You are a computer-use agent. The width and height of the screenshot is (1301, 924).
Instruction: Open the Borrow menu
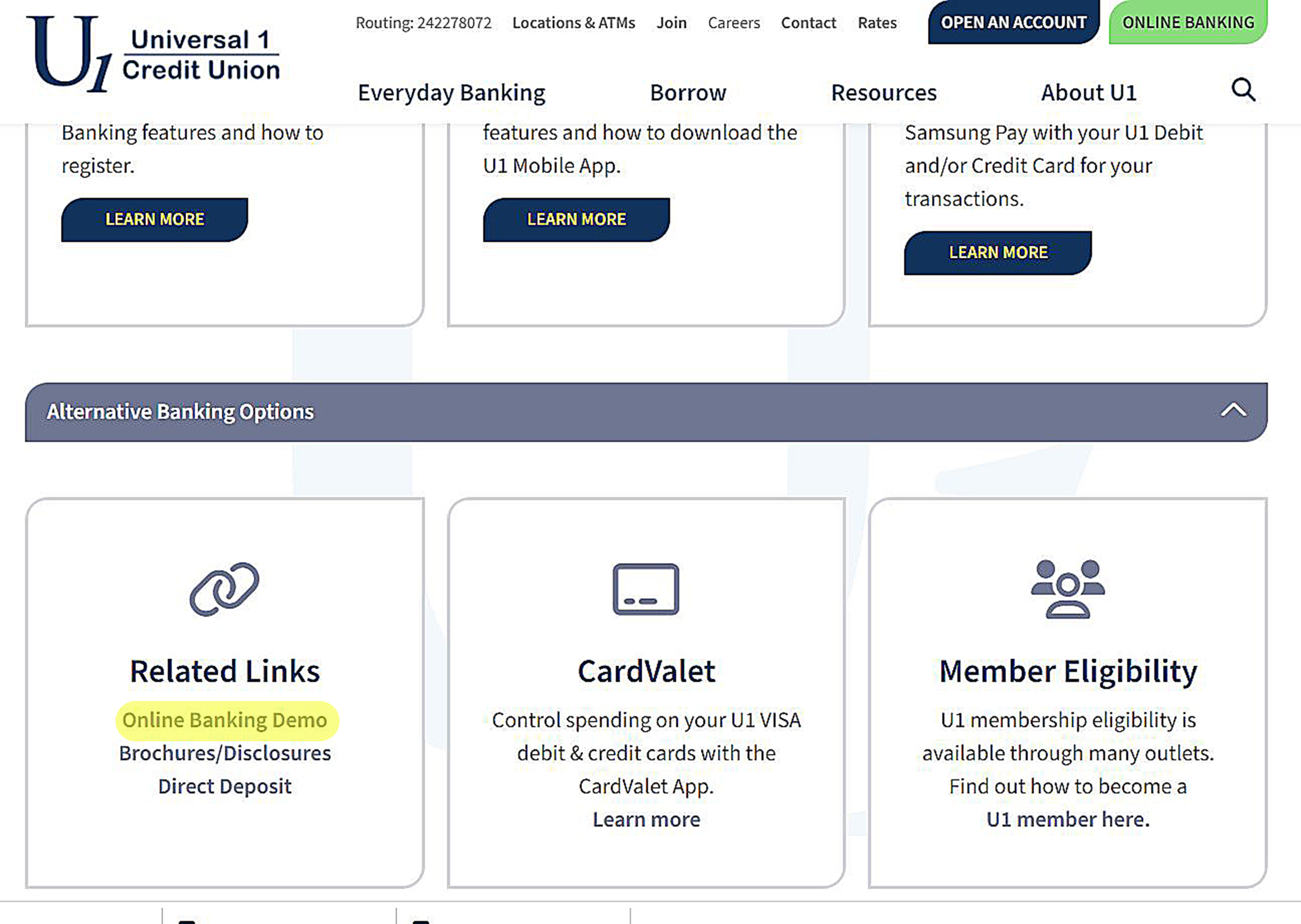(x=688, y=93)
